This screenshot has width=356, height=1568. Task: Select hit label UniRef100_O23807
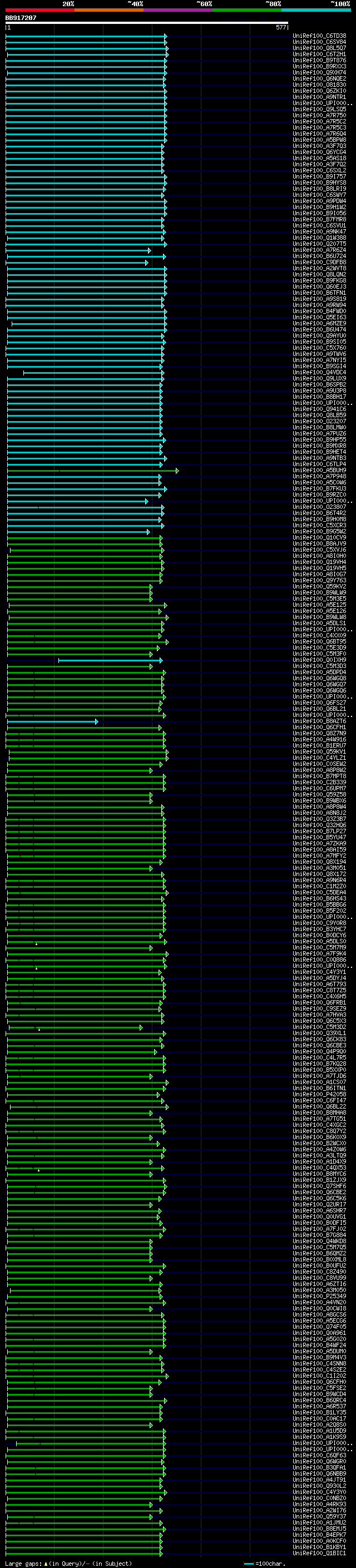[319, 507]
